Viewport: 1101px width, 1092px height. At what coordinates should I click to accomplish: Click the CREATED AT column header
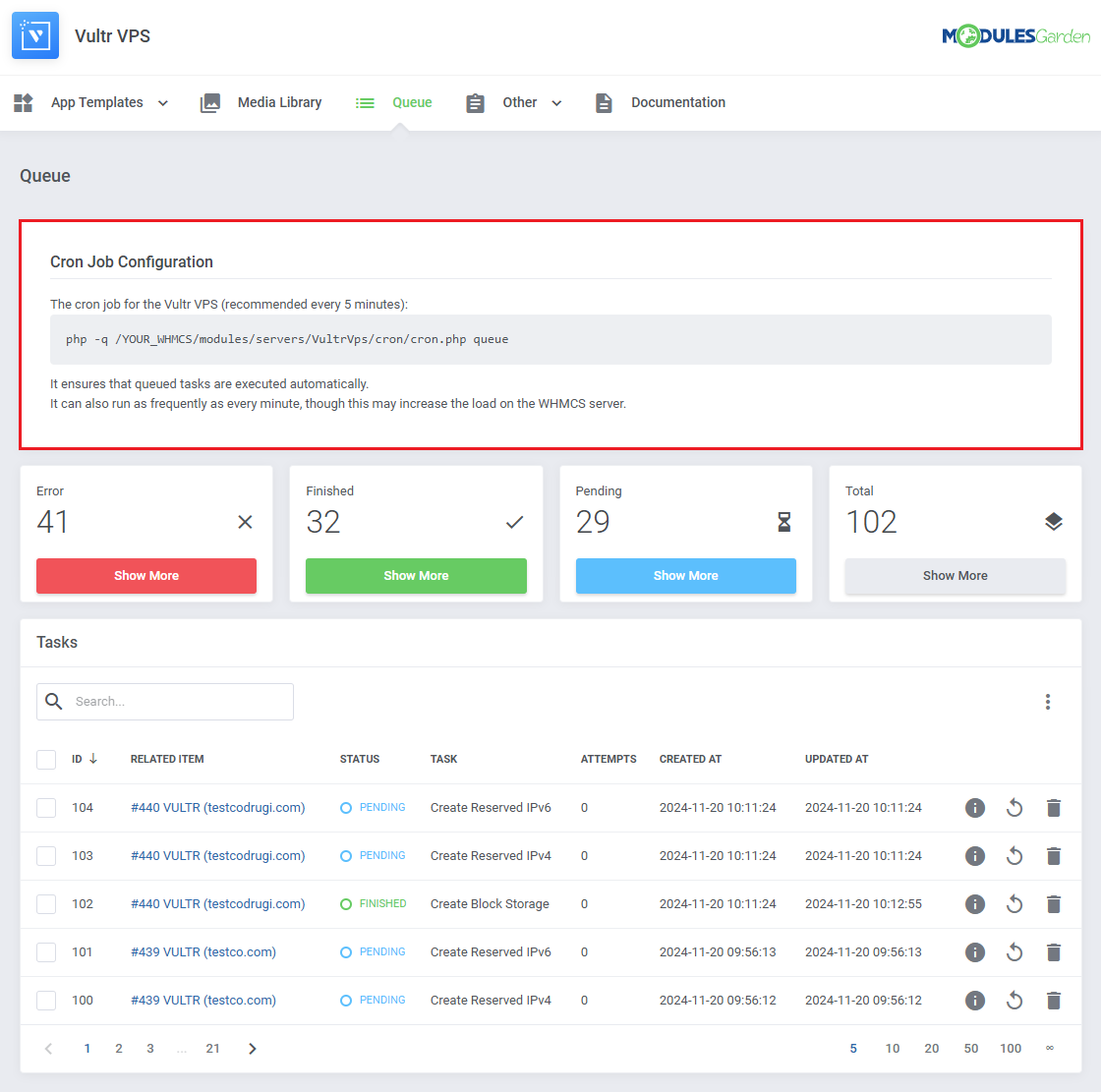pos(690,759)
